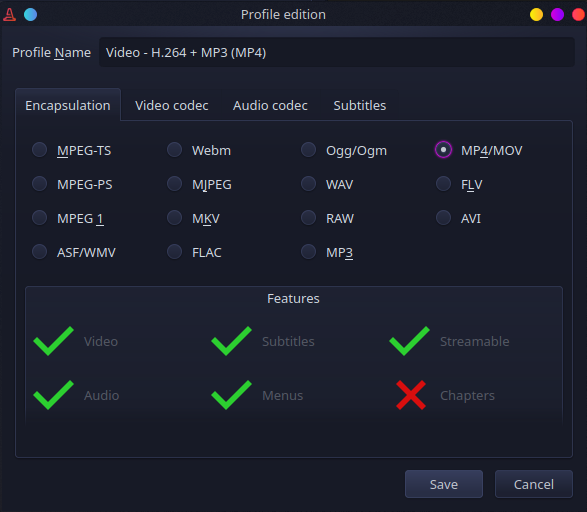This screenshot has width=587, height=512.
Task: Open the Video codec tab
Action: 171,105
